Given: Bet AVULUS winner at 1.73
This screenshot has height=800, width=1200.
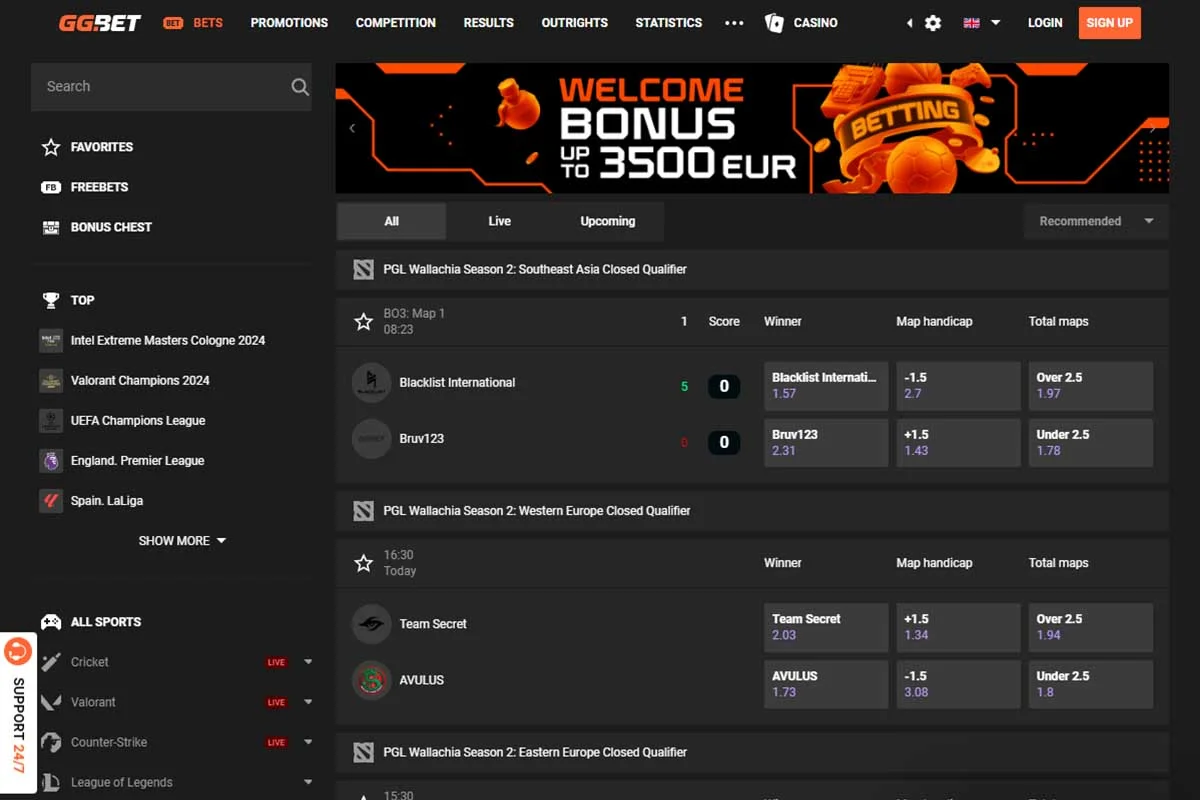Looking at the screenshot, I should click(826, 684).
